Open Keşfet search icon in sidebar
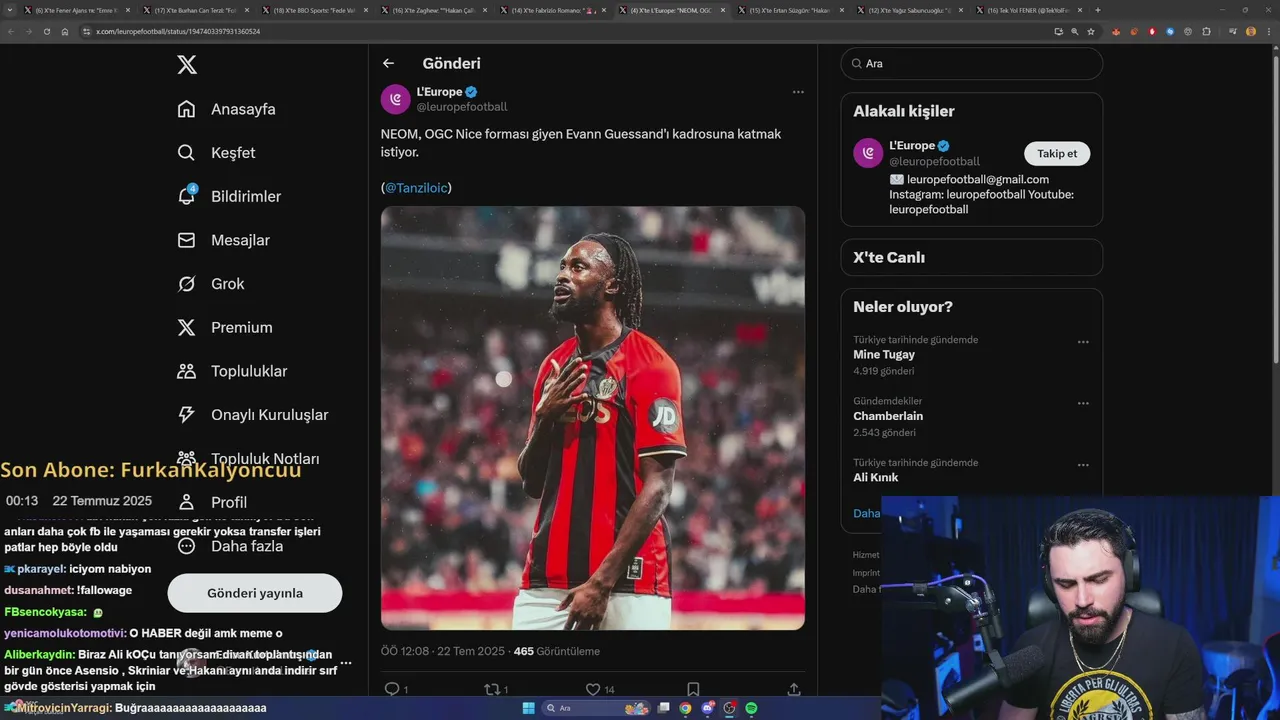1280x720 pixels. click(186, 153)
